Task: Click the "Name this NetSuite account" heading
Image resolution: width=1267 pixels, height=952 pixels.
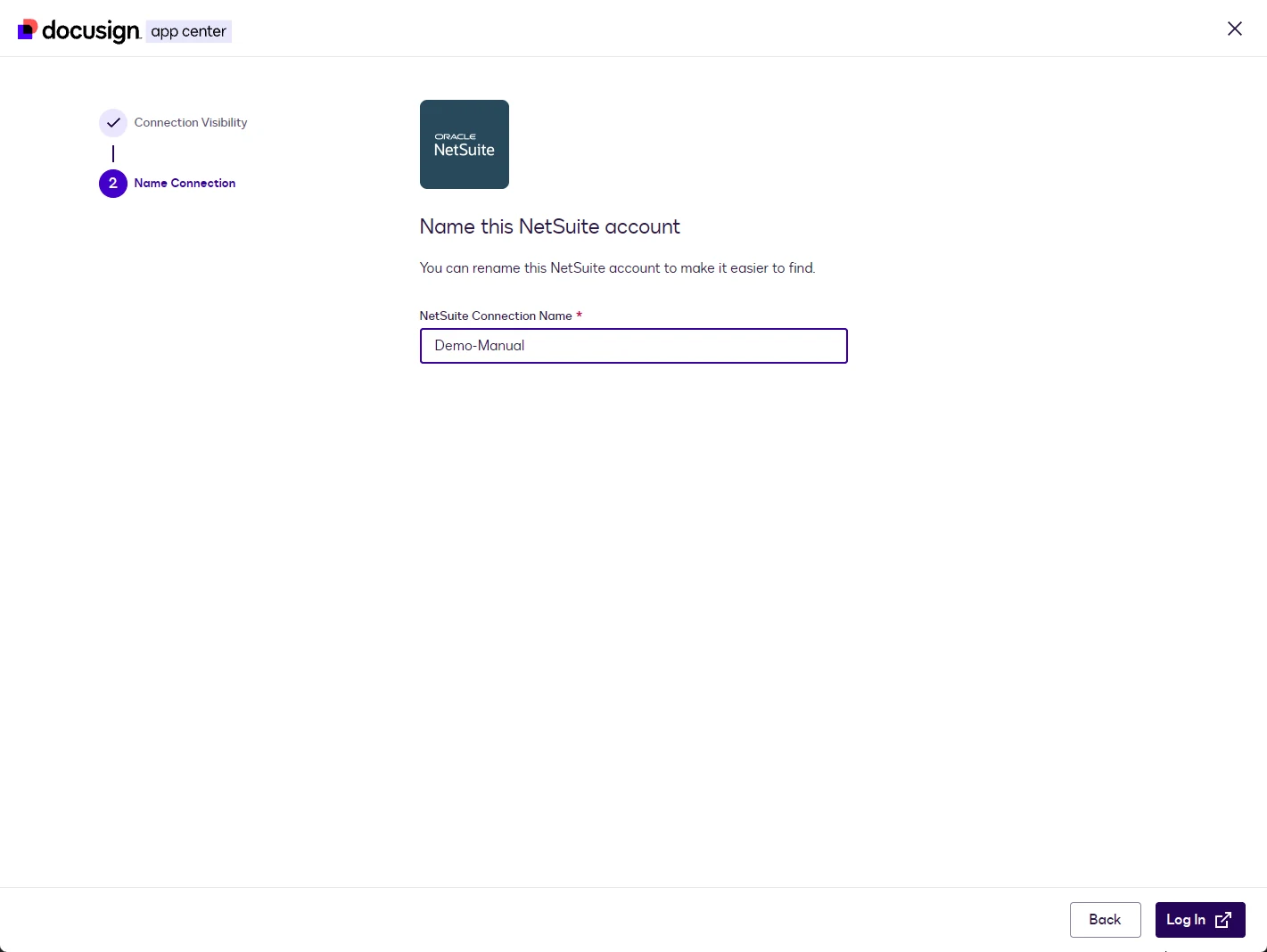Action: [x=550, y=226]
